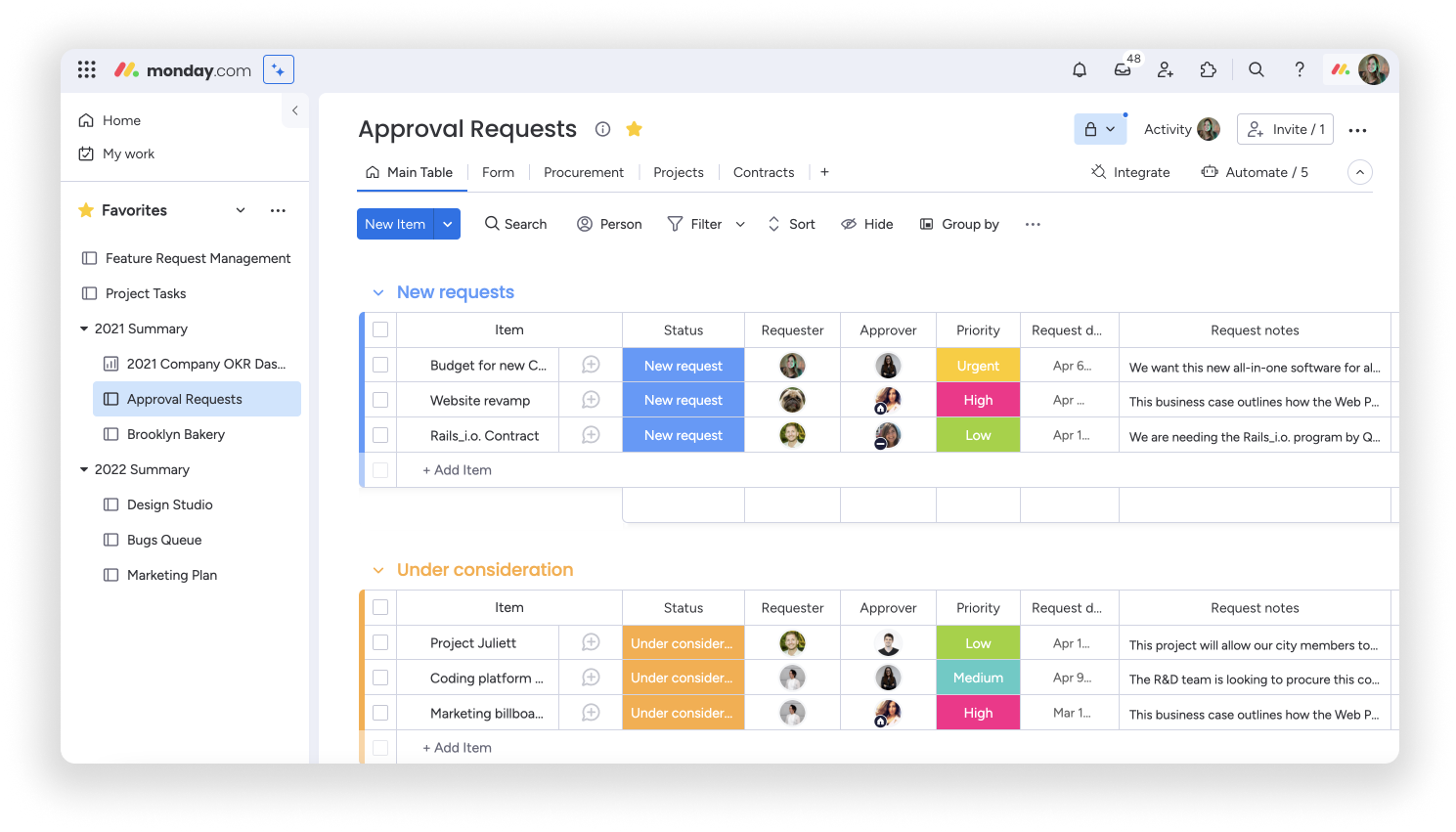Switch to the Contracts tab

pyautogui.click(x=763, y=172)
